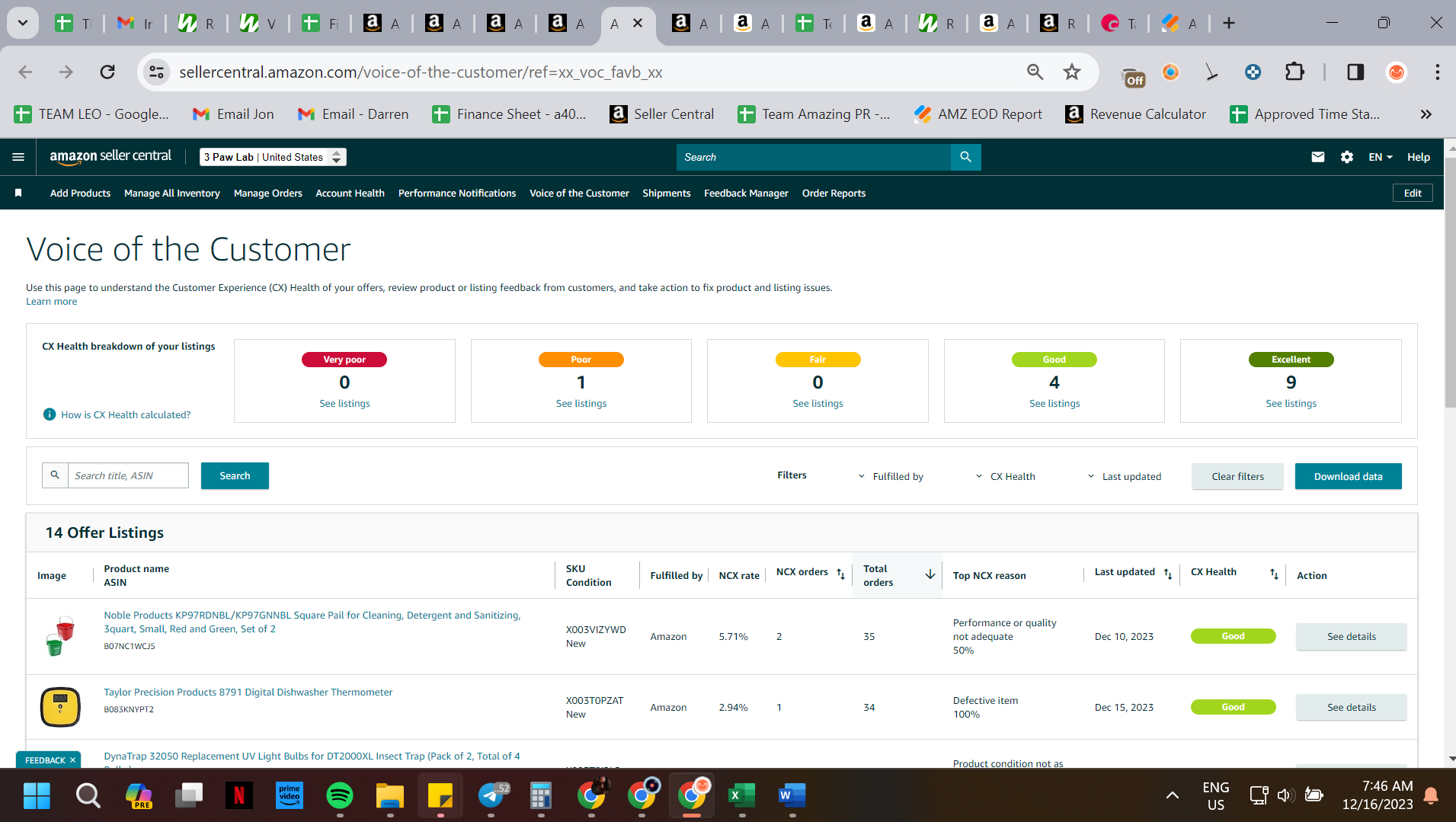Viewport: 1456px width, 822px height.
Task: Open the browser tab search dropdown
Action: coord(23,23)
